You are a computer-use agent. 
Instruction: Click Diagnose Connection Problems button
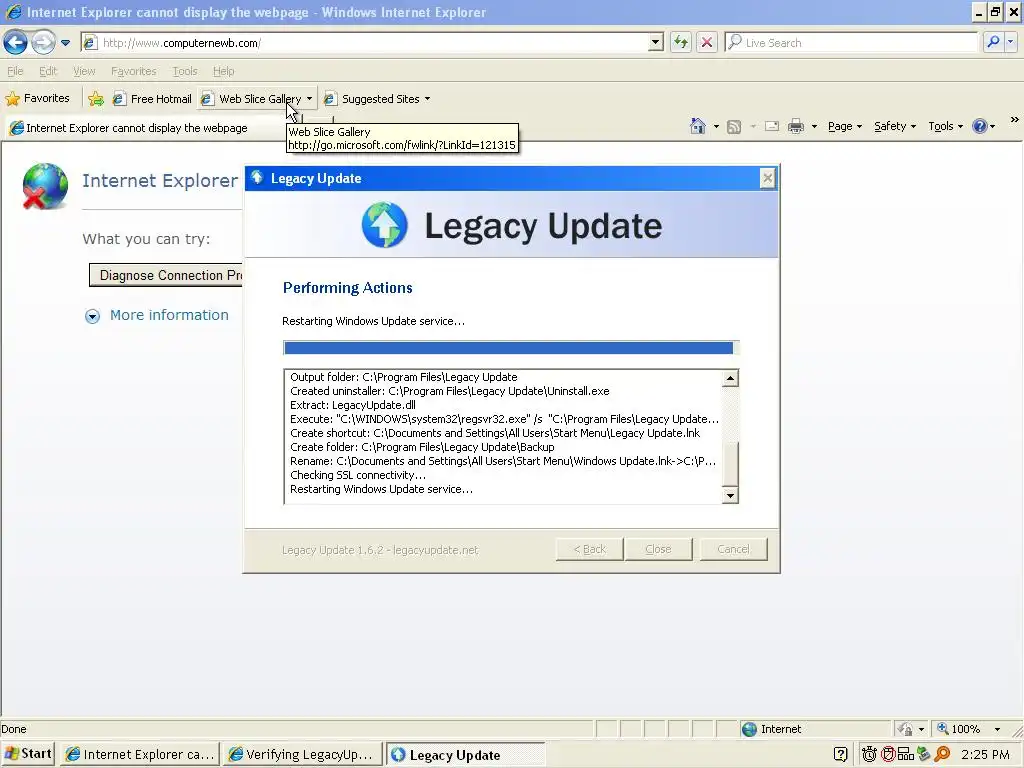pos(166,276)
